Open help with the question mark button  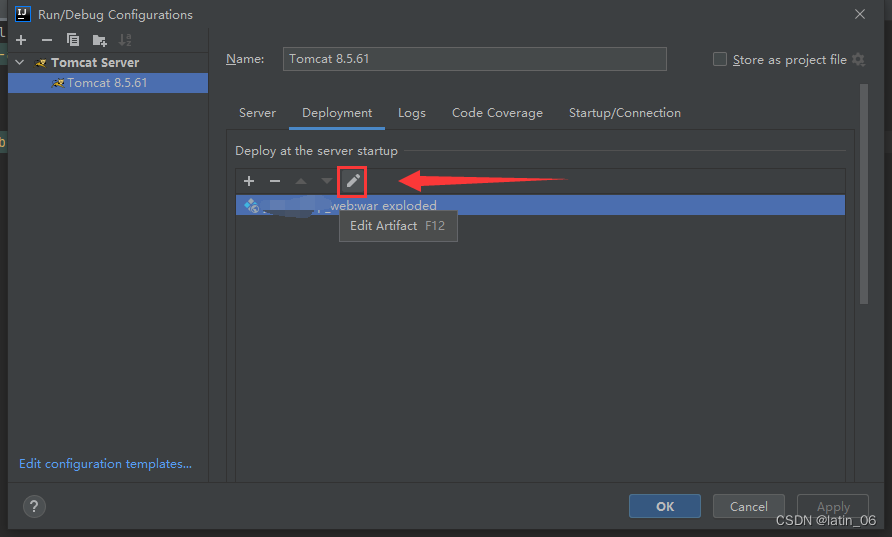34,506
